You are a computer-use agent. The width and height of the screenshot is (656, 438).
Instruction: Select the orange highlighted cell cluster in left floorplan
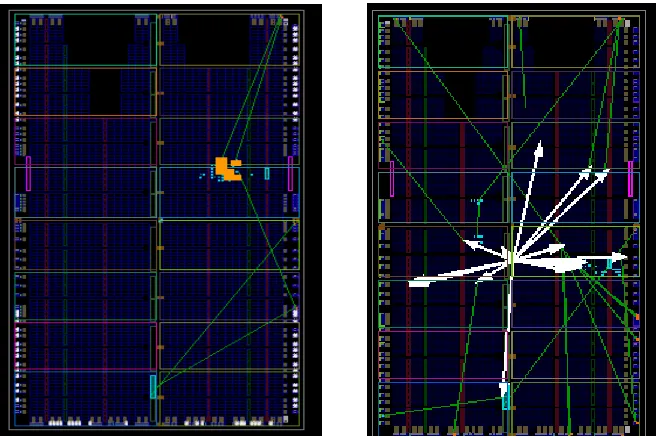pyautogui.click(x=228, y=169)
